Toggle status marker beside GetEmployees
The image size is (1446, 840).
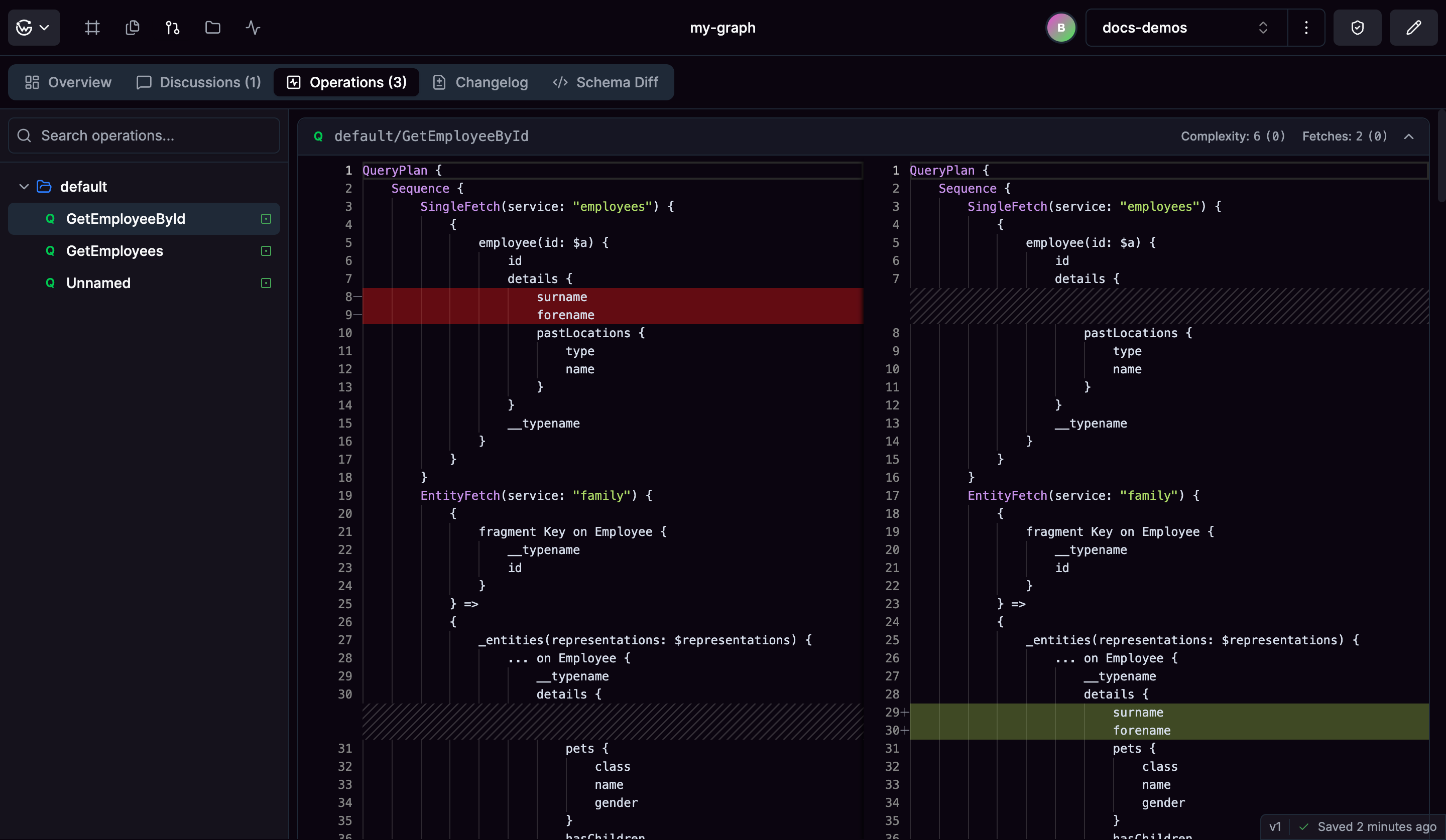266,250
